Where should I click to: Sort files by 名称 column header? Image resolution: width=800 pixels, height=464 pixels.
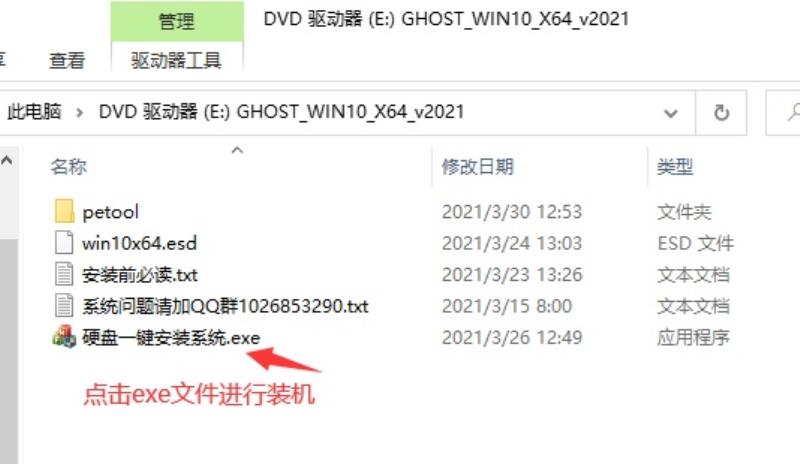[69, 166]
